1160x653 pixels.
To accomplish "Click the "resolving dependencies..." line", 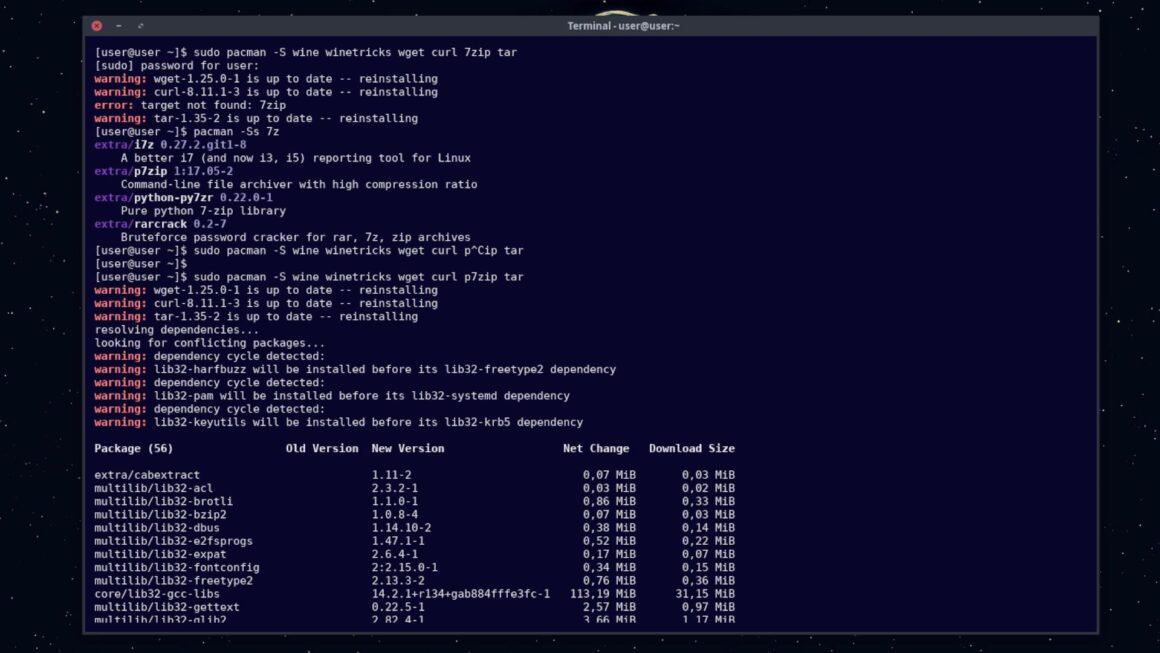I will point(176,330).
